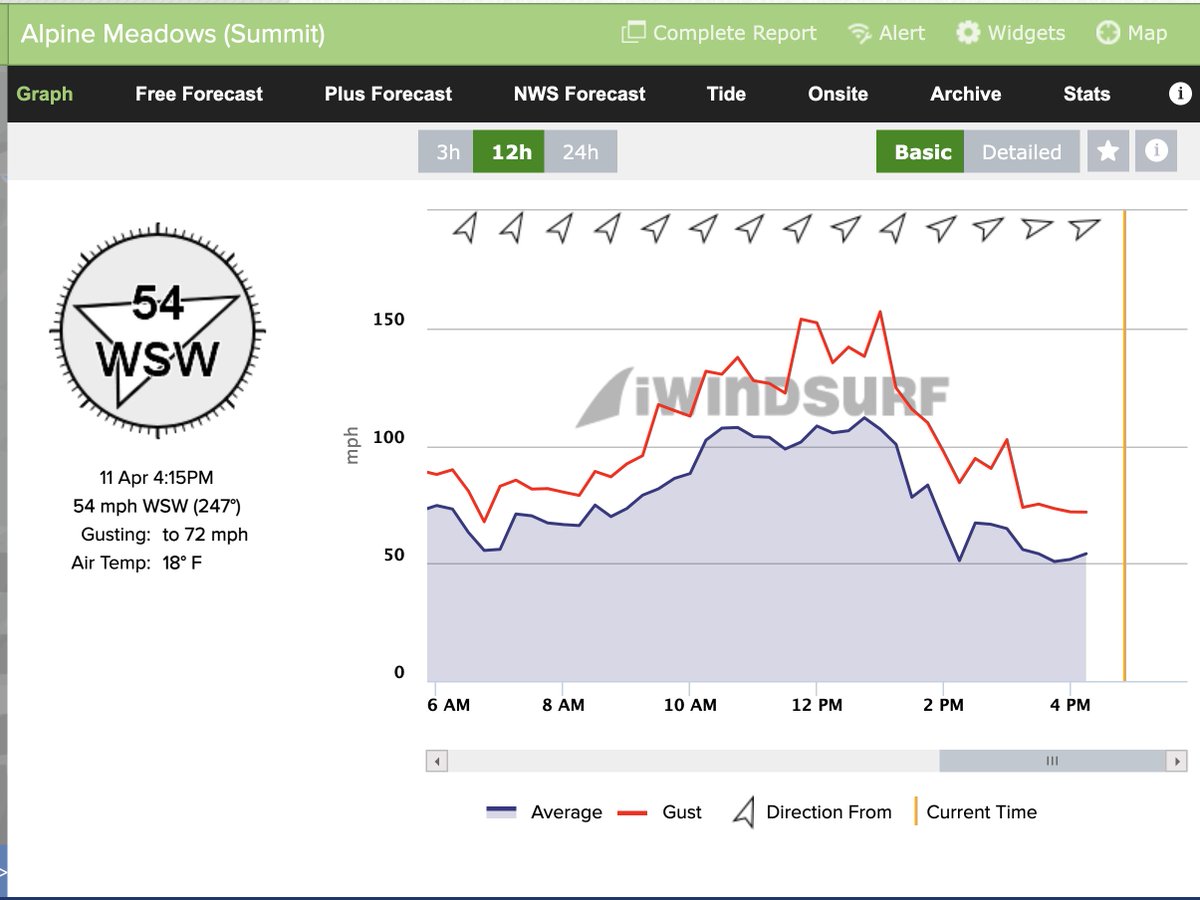Click the 54 mph WSW (247°) reading

[x=157, y=506]
